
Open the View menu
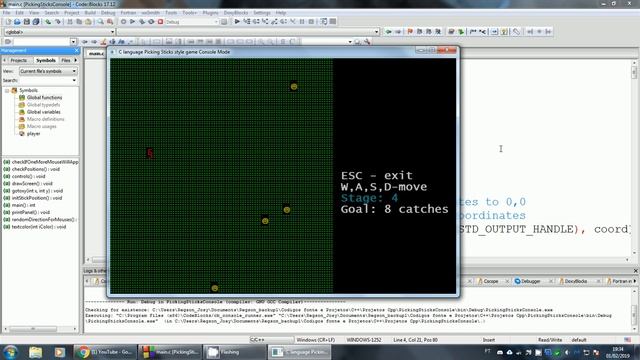coord(34,13)
